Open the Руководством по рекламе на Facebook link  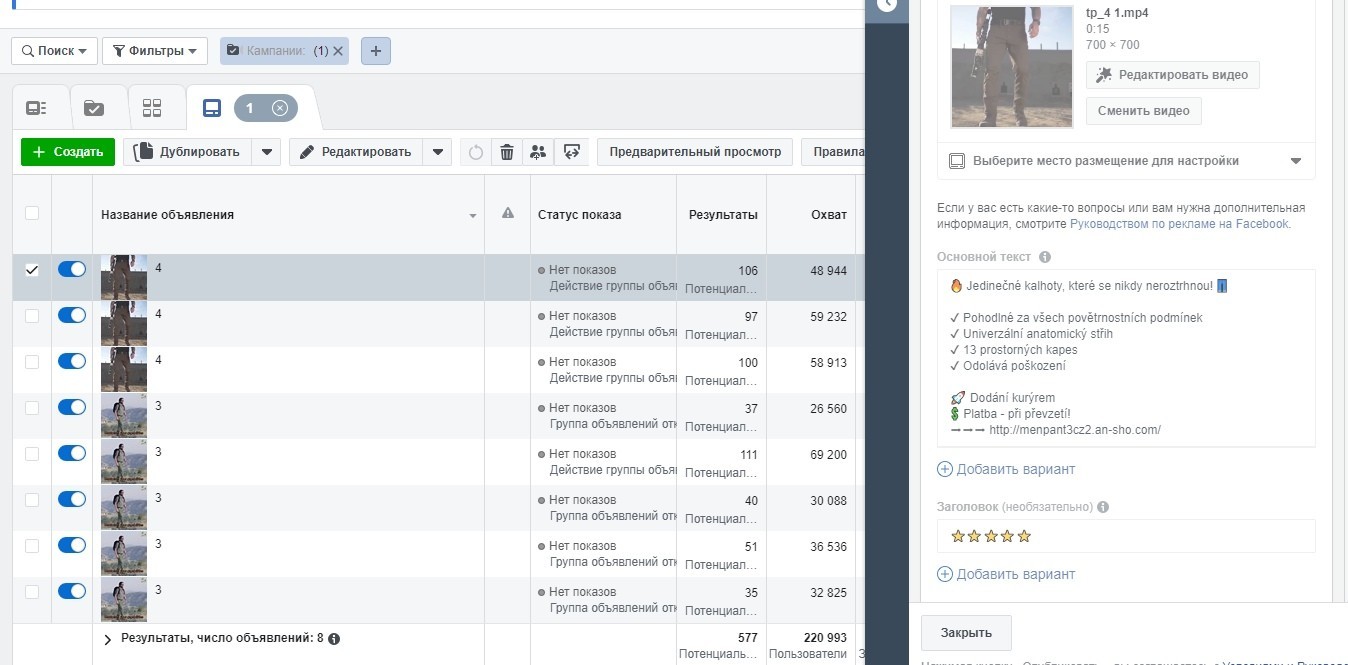pos(1179,224)
